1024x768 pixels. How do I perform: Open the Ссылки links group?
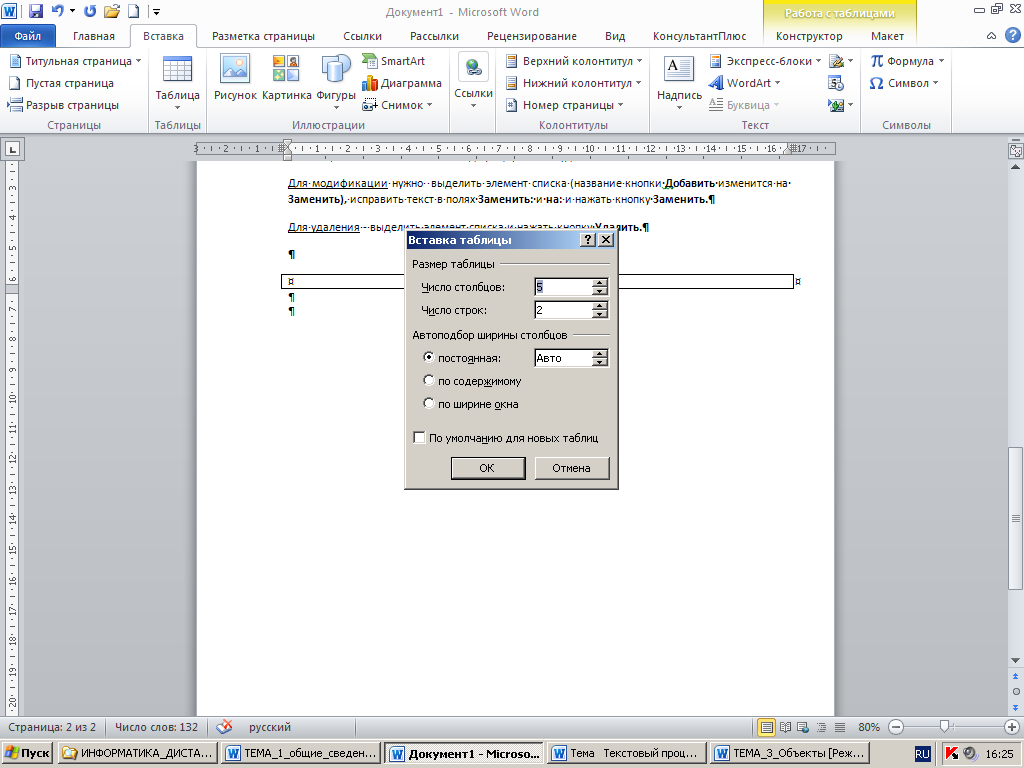tap(473, 81)
